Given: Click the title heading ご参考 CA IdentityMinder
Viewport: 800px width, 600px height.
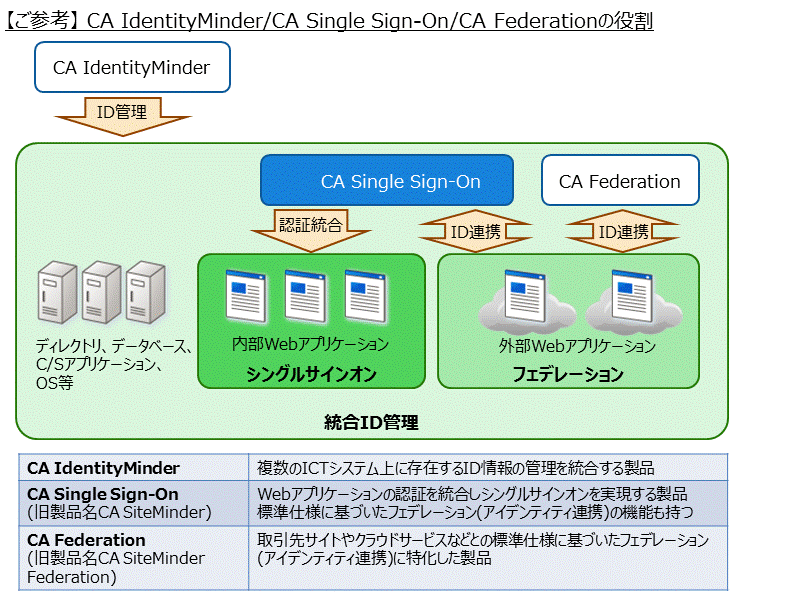Looking at the screenshot, I should (329, 20).
